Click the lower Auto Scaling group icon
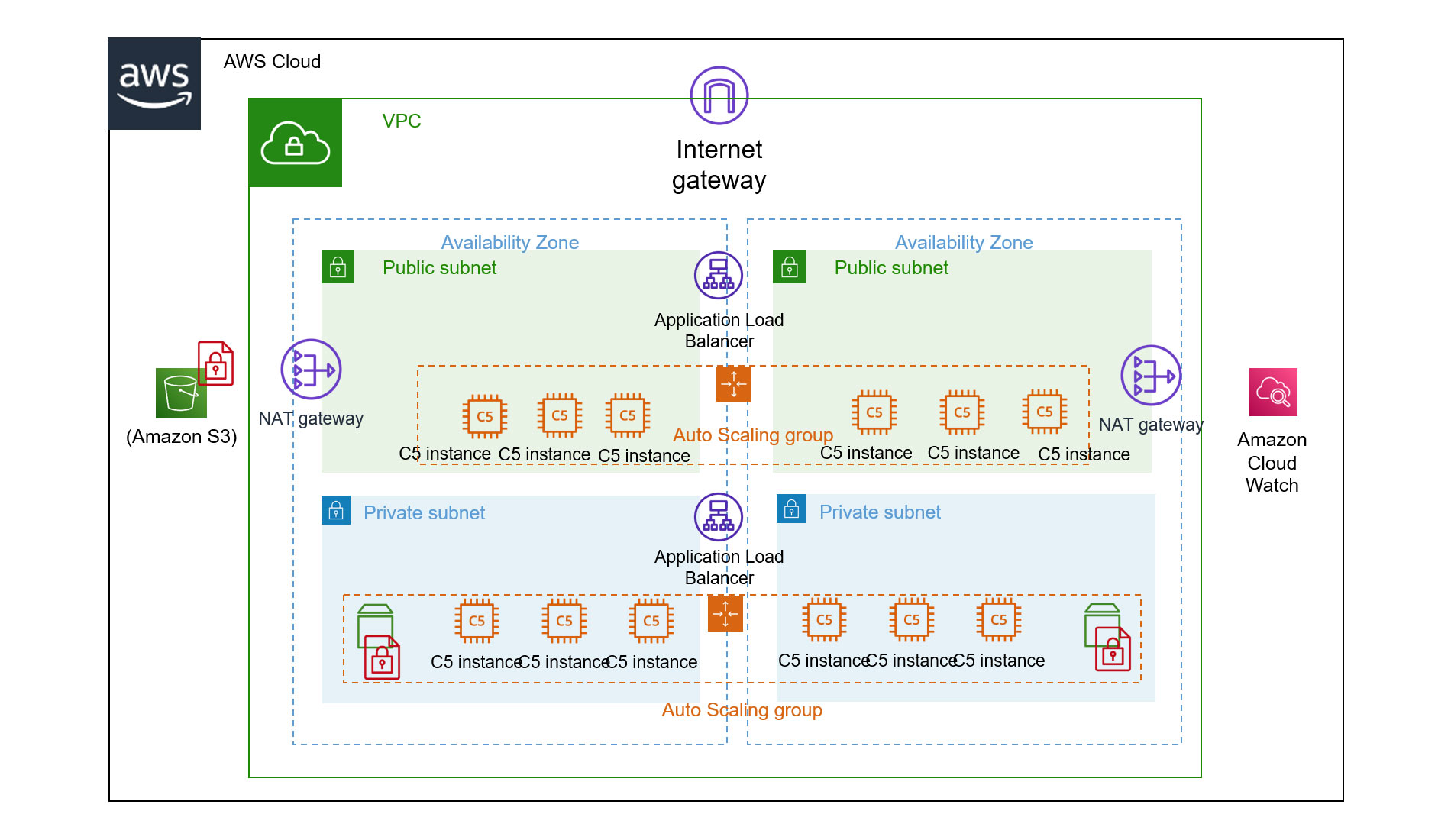Screen dimensions: 1451x840 pos(725,613)
